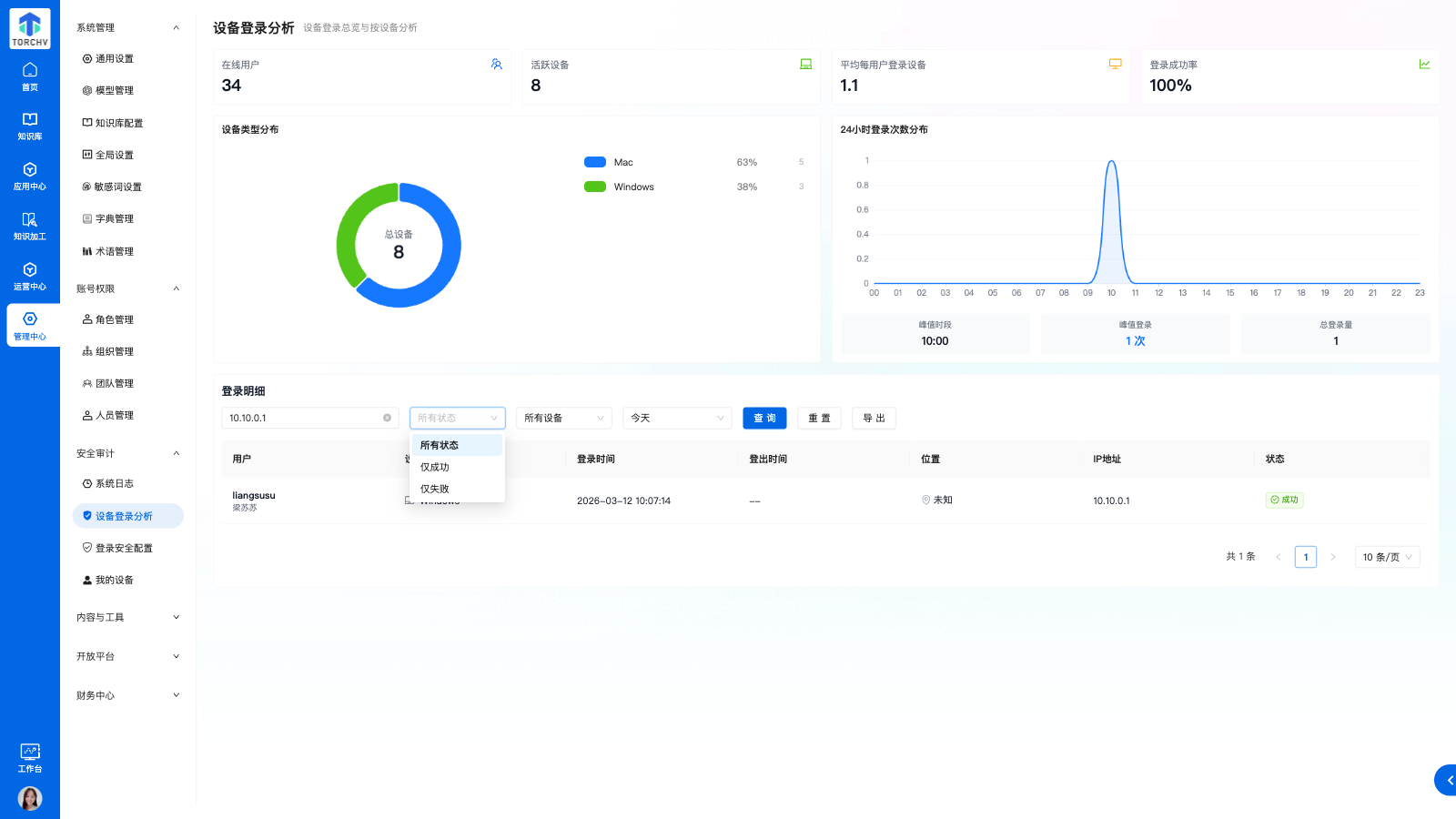Open the 工作台 workbench icon
The width and height of the screenshot is (1456, 819).
30,757
